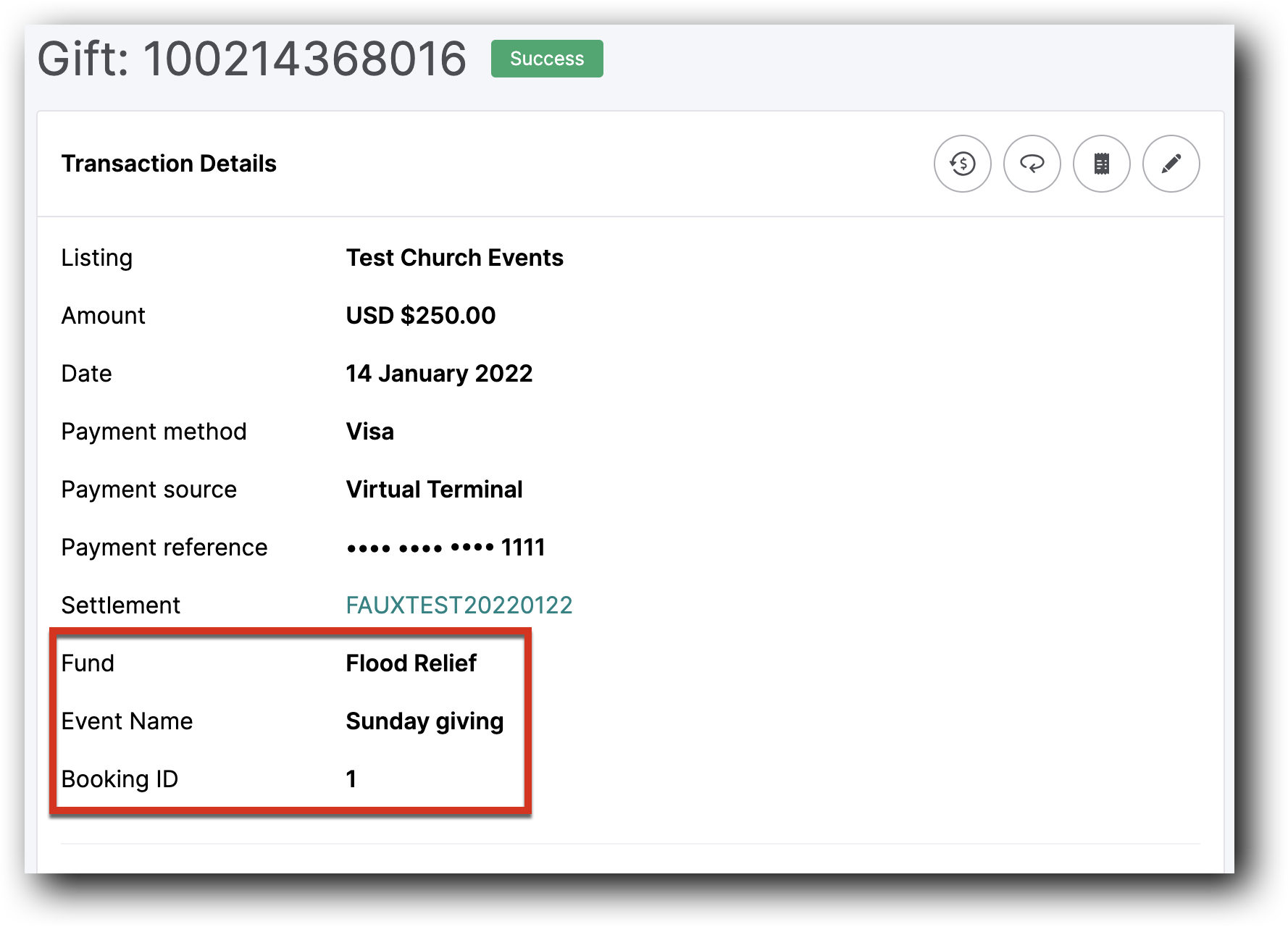
Task: Select the Test Church Events listing
Action: pos(454,257)
